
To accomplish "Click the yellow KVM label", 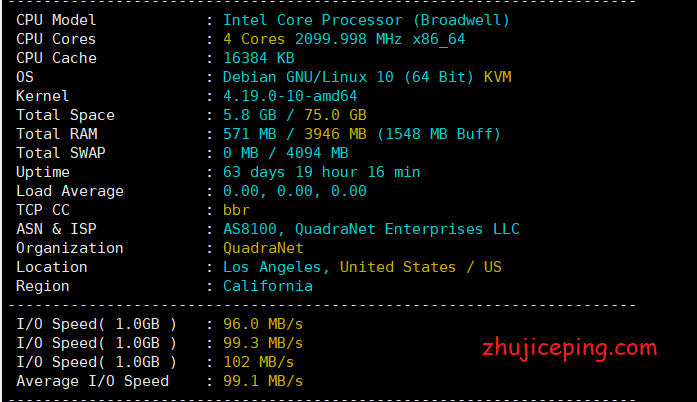I will point(497,77).
